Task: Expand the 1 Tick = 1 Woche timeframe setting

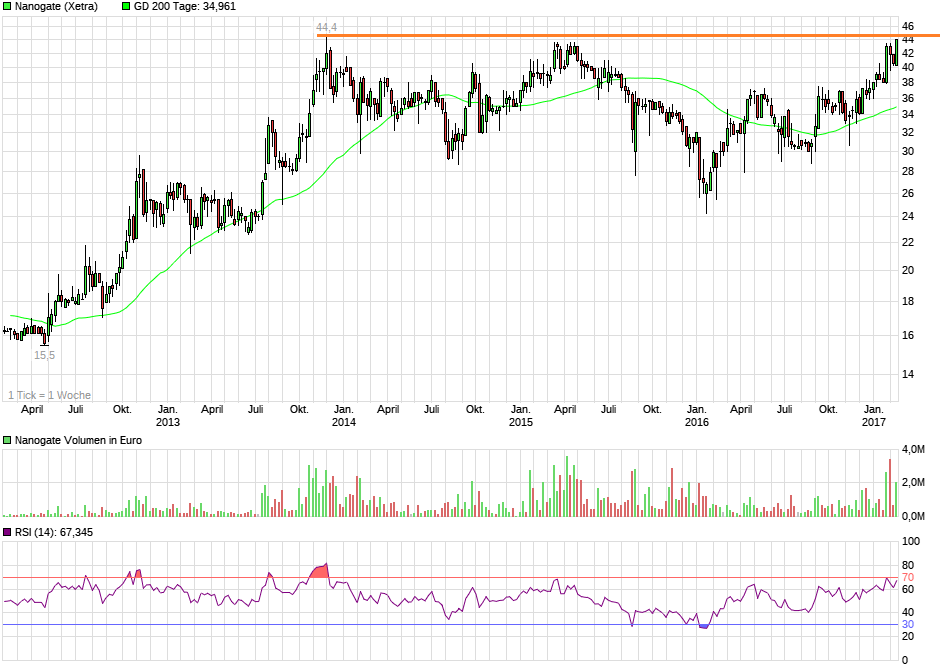Action: point(48,395)
